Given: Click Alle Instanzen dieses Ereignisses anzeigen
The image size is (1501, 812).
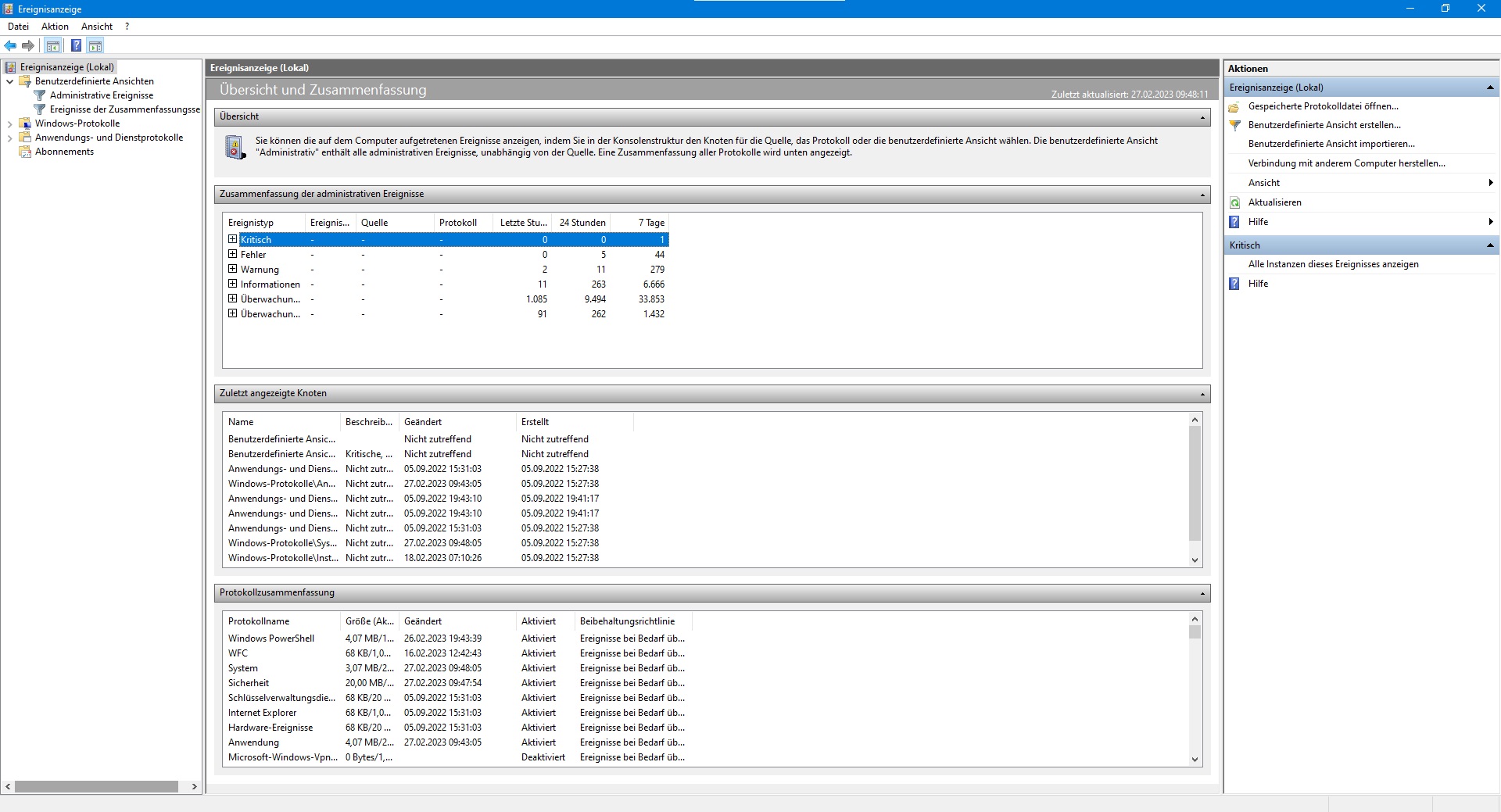Looking at the screenshot, I should coord(1333,264).
